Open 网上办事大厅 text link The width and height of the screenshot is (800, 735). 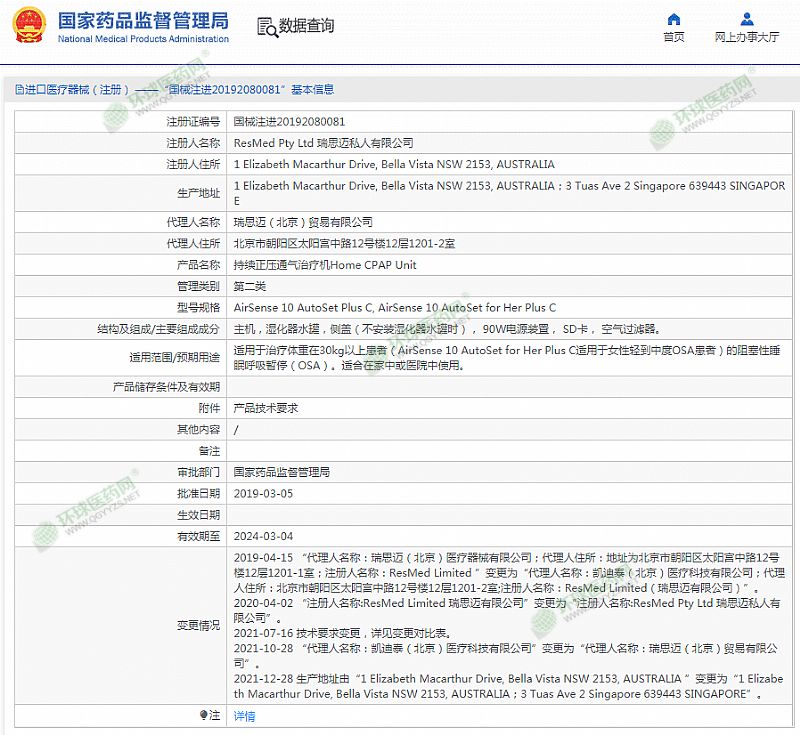click(747, 38)
